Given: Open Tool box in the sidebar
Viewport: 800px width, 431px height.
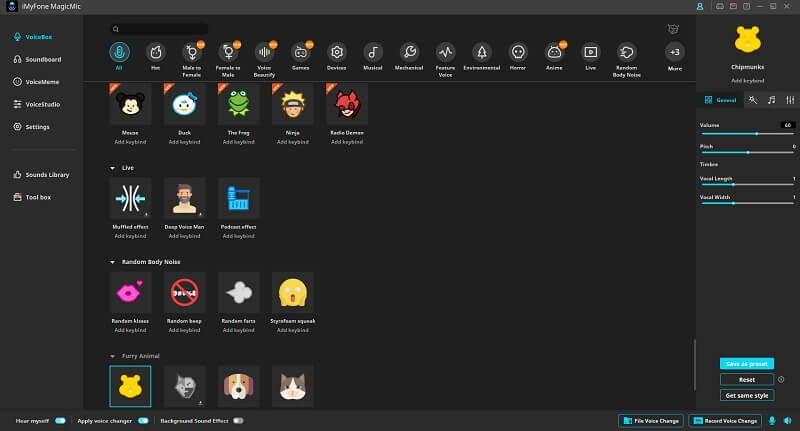Looking at the screenshot, I should click(x=32, y=197).
